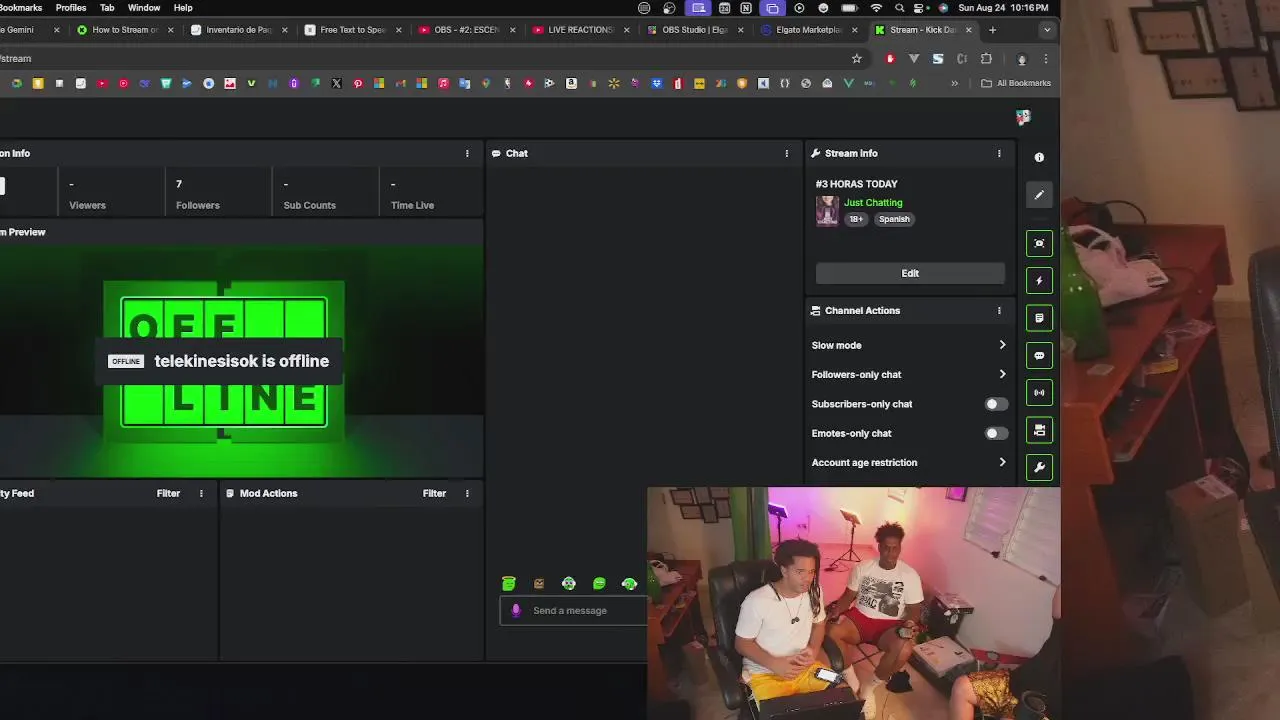Image resolution: width=1280 pixels, height=720 pixels.
Task: Open Mod Actions three-dot menu
Action: pos(467,493)
